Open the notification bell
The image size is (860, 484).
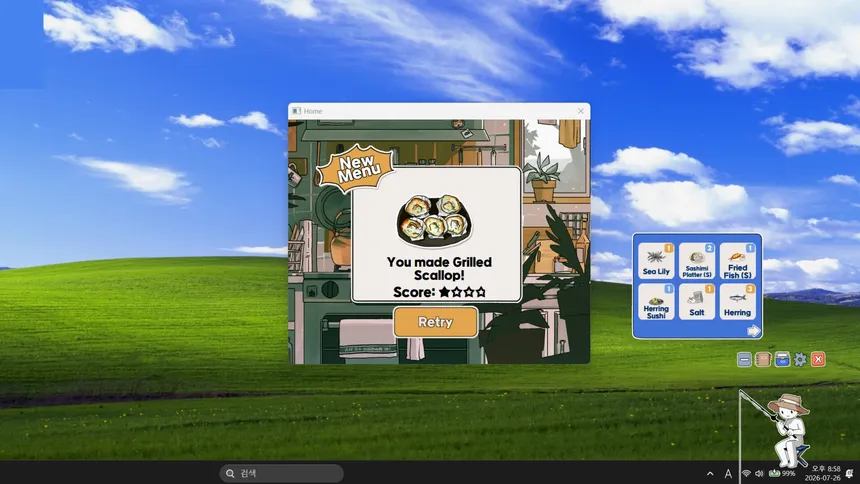[x=850, y=474]
